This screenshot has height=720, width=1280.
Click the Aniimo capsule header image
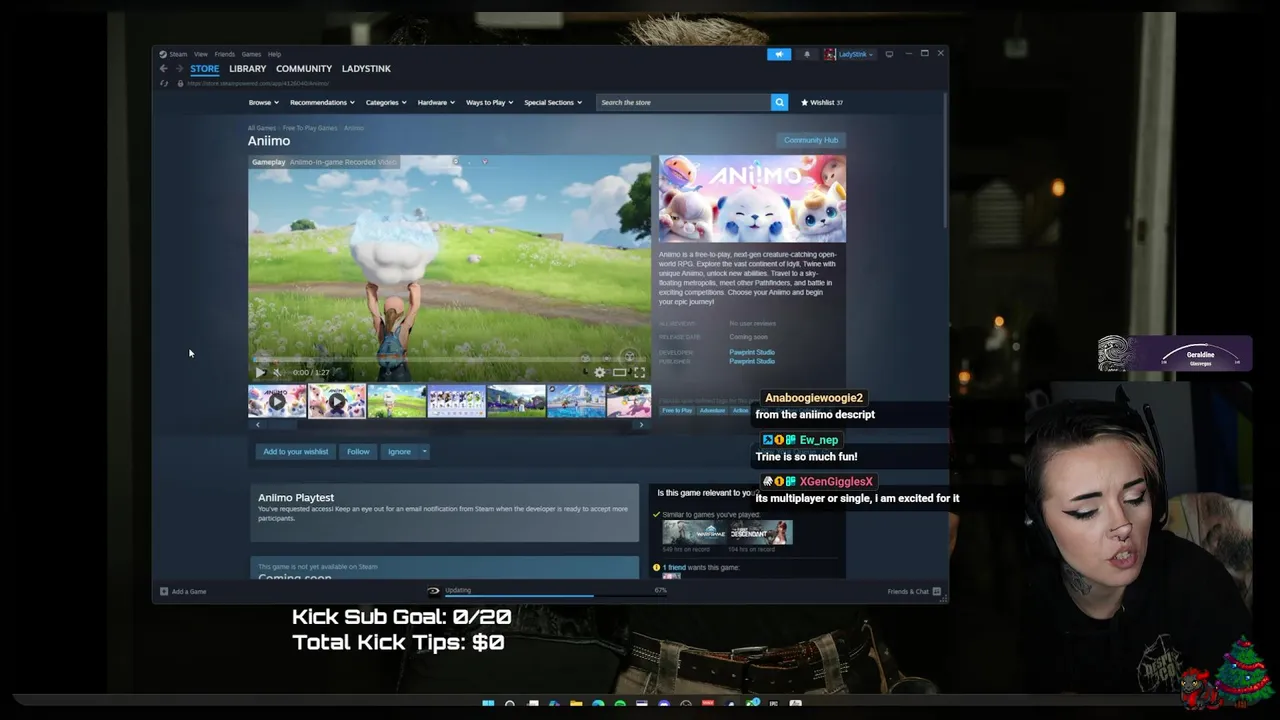752,199
